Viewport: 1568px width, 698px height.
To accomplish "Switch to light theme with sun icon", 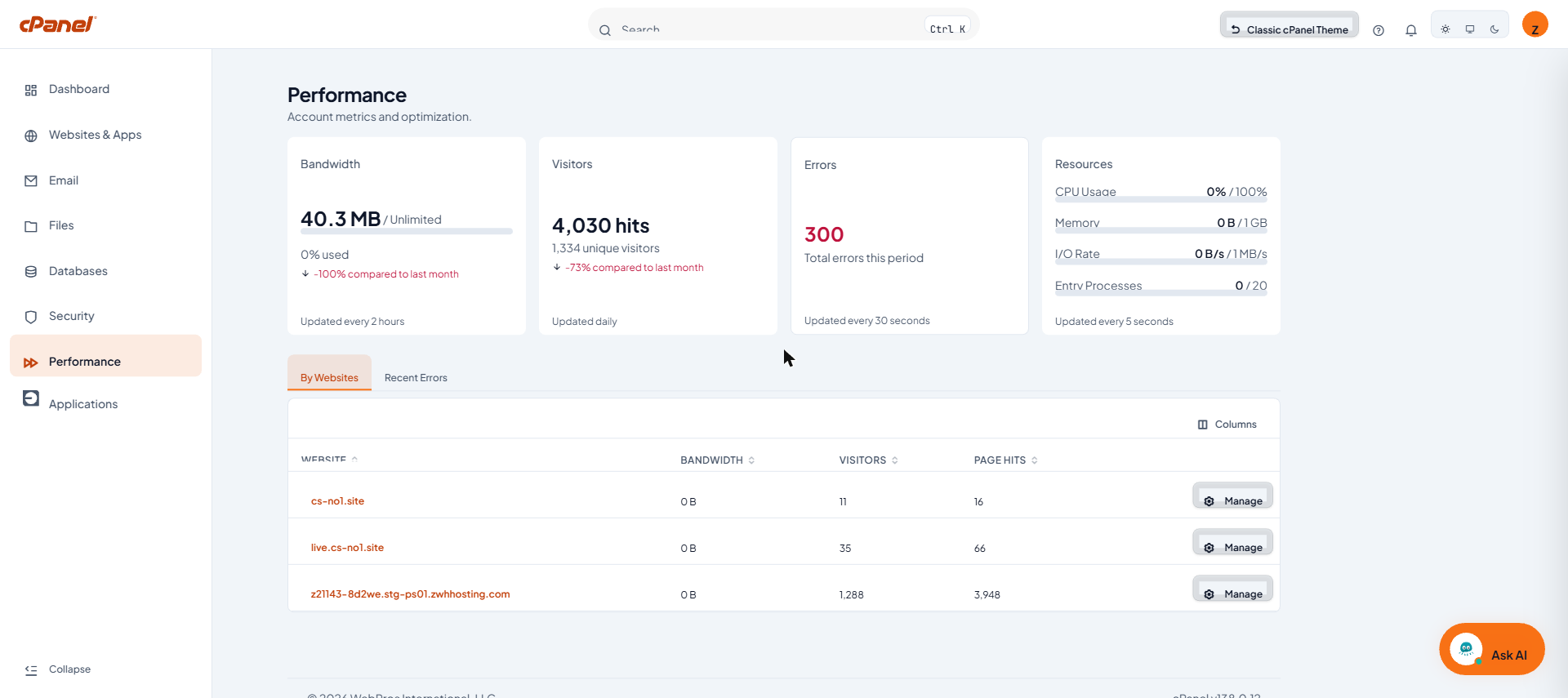I will point(1445,29).
